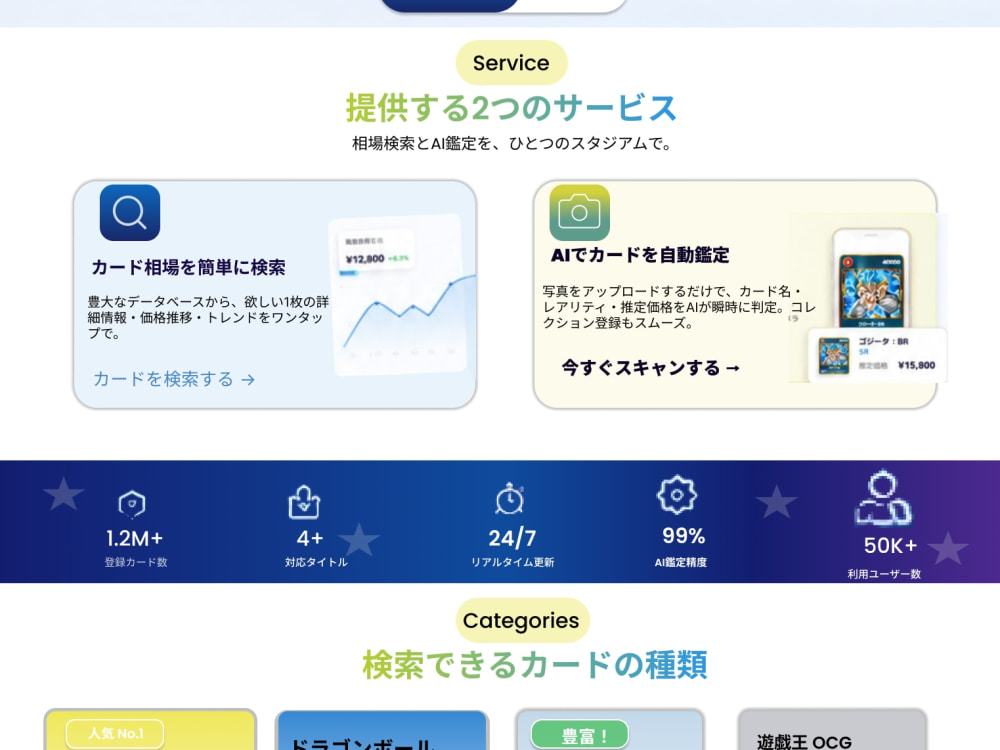Click the カード相場を簡単に検索 heading
The height and width of the screenshot is (750, 1000).
(x=189, y=267)
